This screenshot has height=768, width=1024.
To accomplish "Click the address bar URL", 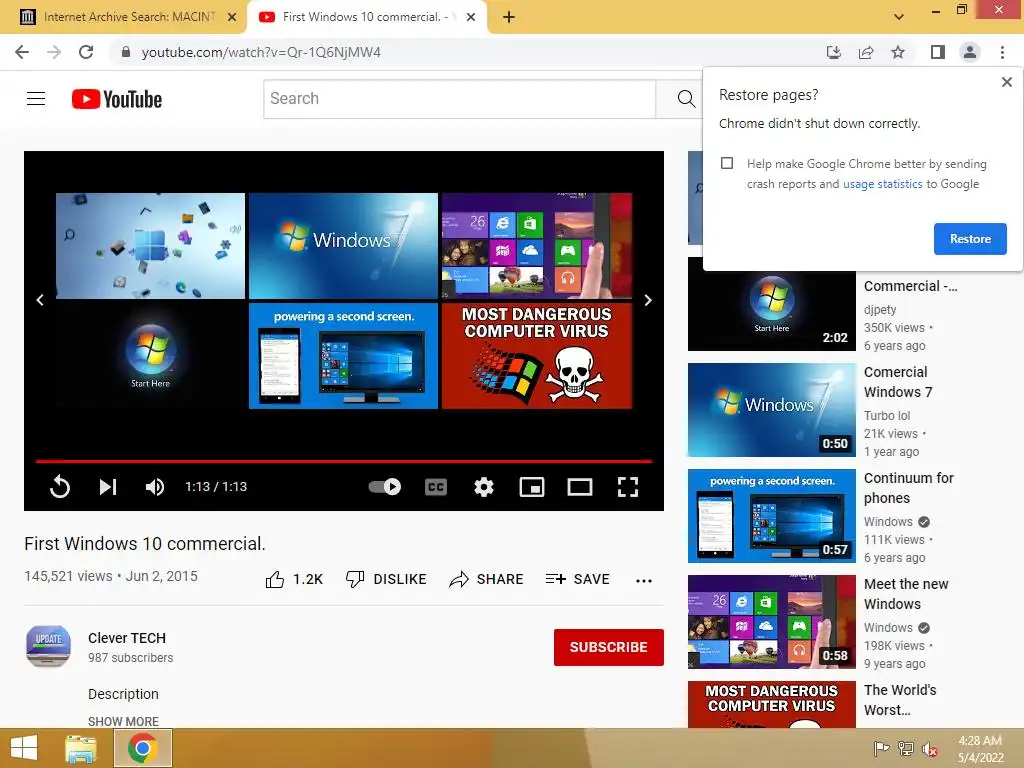I will tap(261, 52).
